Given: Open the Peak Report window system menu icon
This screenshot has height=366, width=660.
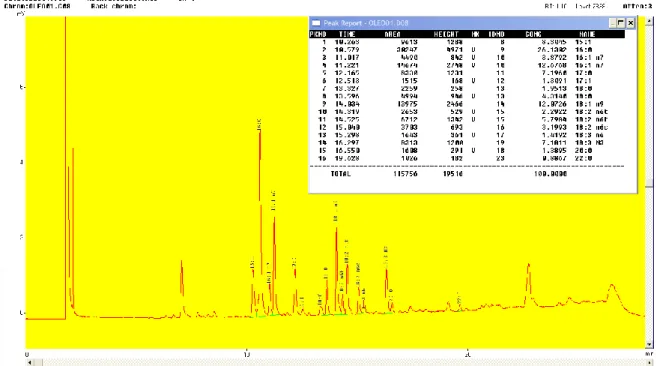Looking at the screenshot, I should [316, 23].
